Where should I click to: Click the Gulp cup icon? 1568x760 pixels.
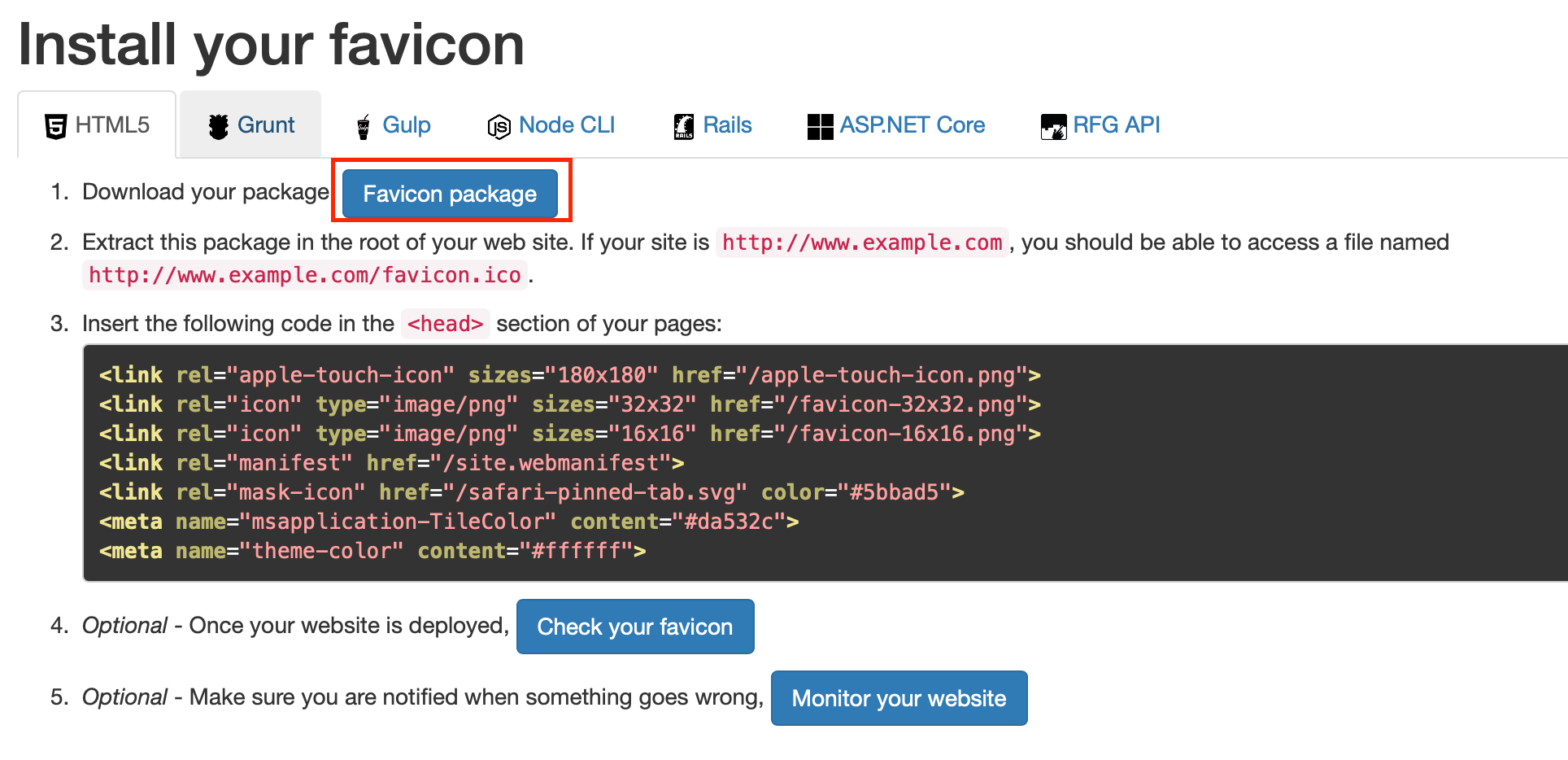click(x=364, y=127)
